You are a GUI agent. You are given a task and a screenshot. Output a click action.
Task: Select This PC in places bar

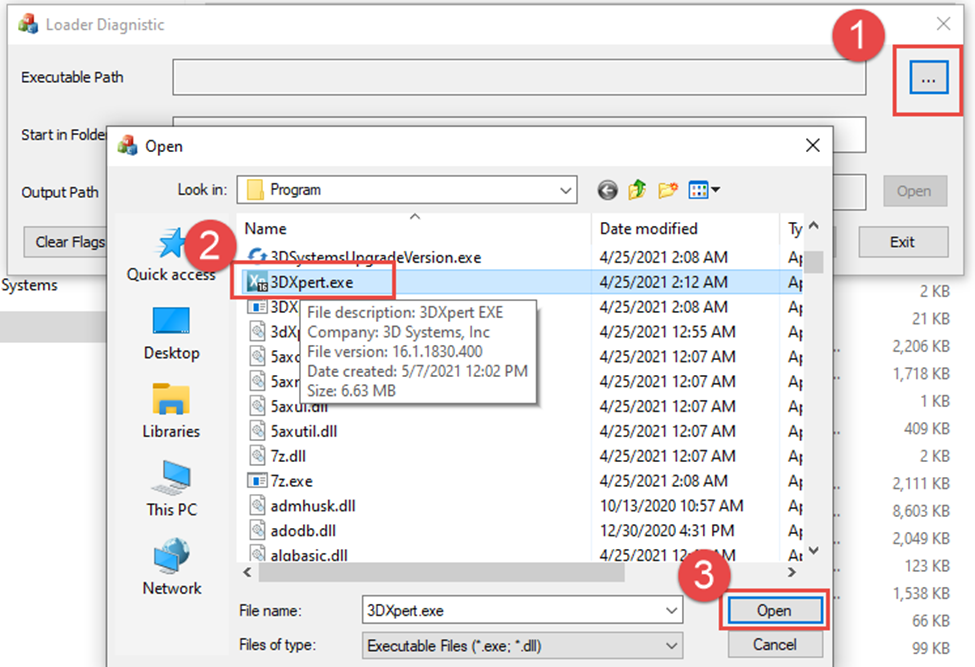tap(172, 490)
